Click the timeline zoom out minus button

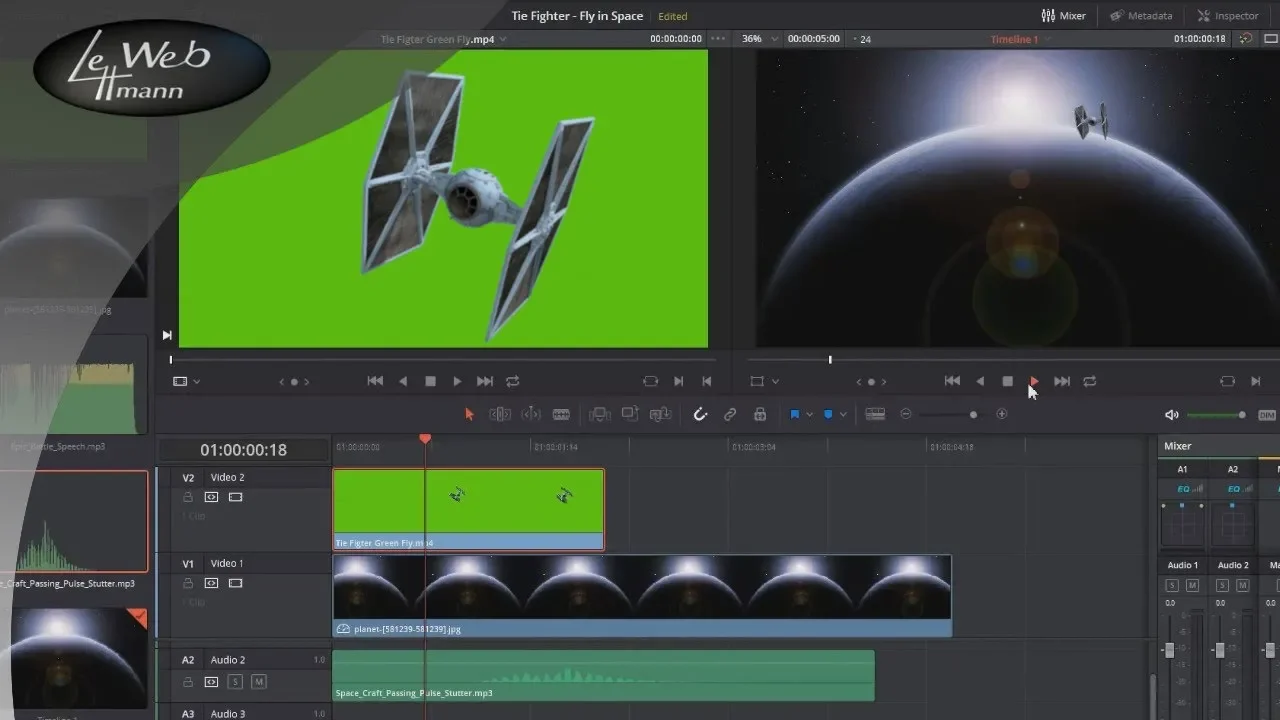[x=906, y=414]
